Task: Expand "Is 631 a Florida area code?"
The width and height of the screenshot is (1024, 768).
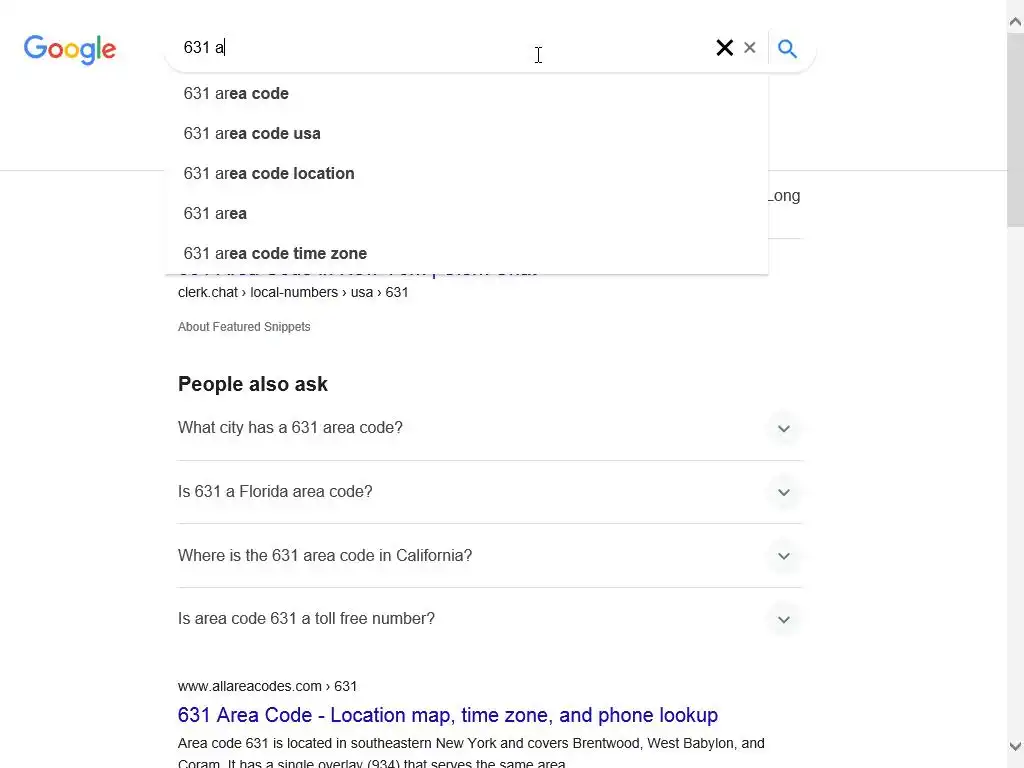Action: 783,492
